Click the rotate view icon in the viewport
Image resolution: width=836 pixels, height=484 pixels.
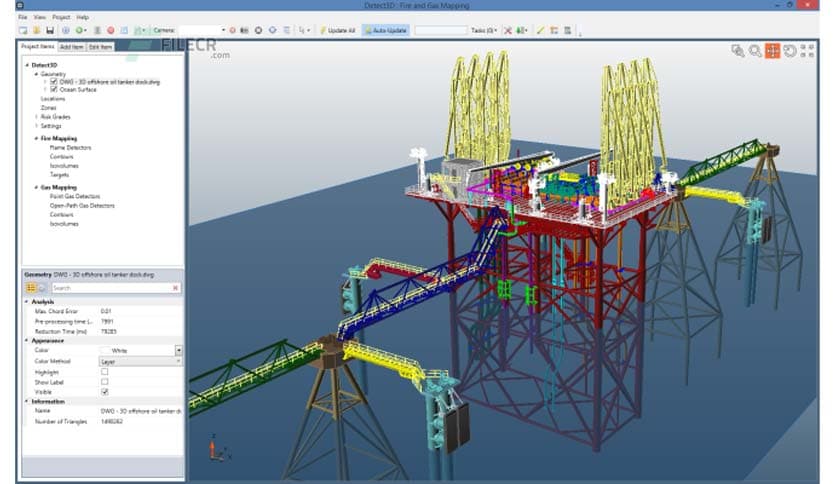pos(790,51)
